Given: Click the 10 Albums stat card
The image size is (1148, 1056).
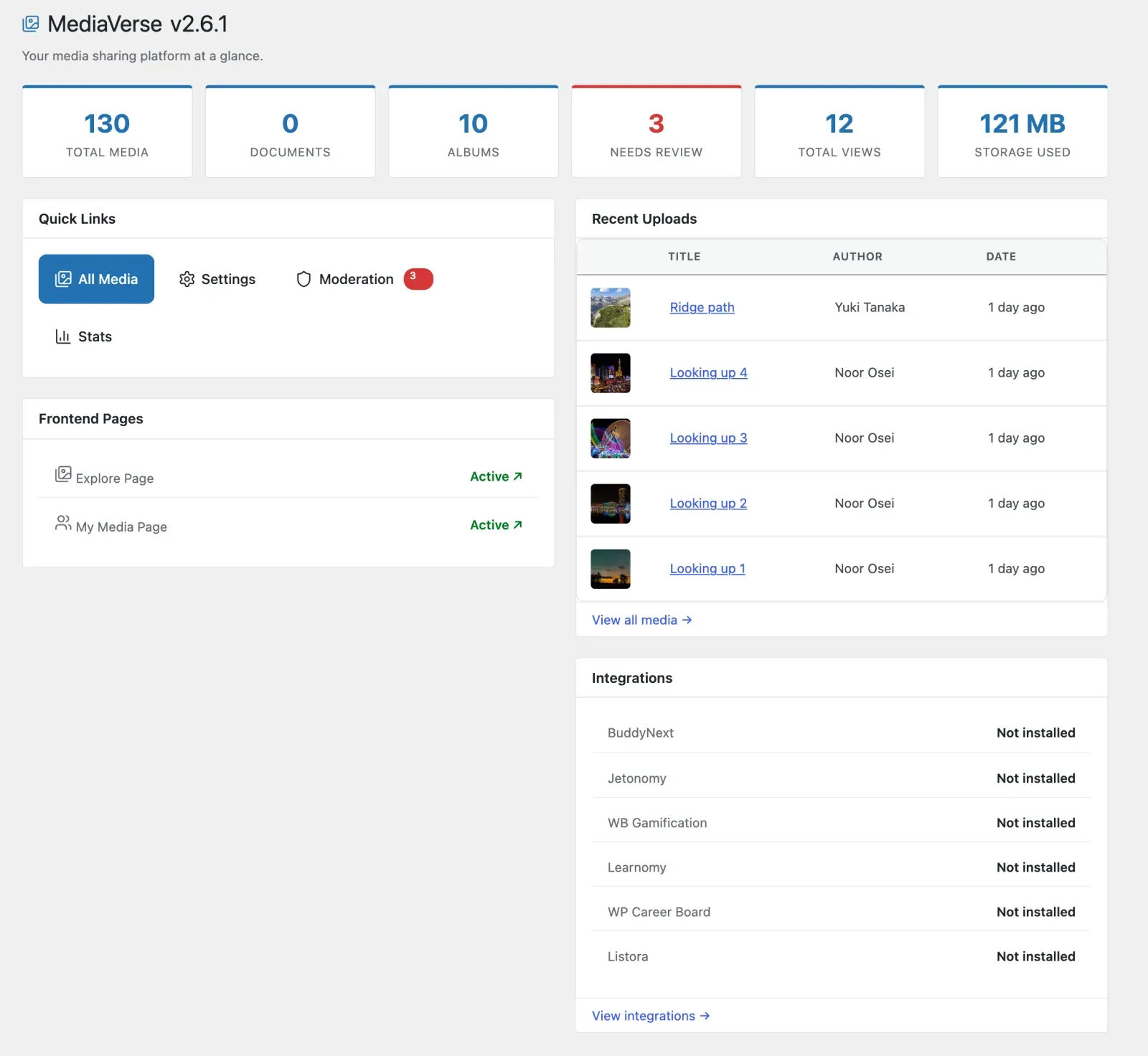Looking at the screenshot, I should (x=474, y=131).
